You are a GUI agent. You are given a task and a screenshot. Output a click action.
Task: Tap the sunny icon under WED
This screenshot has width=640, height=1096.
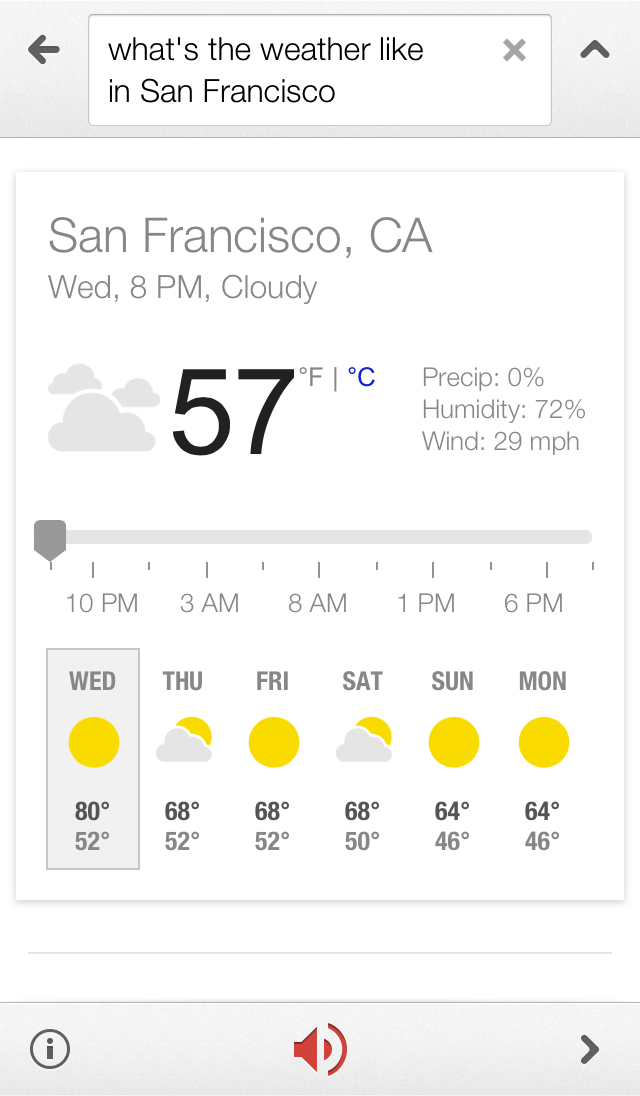tap(93, 742)
